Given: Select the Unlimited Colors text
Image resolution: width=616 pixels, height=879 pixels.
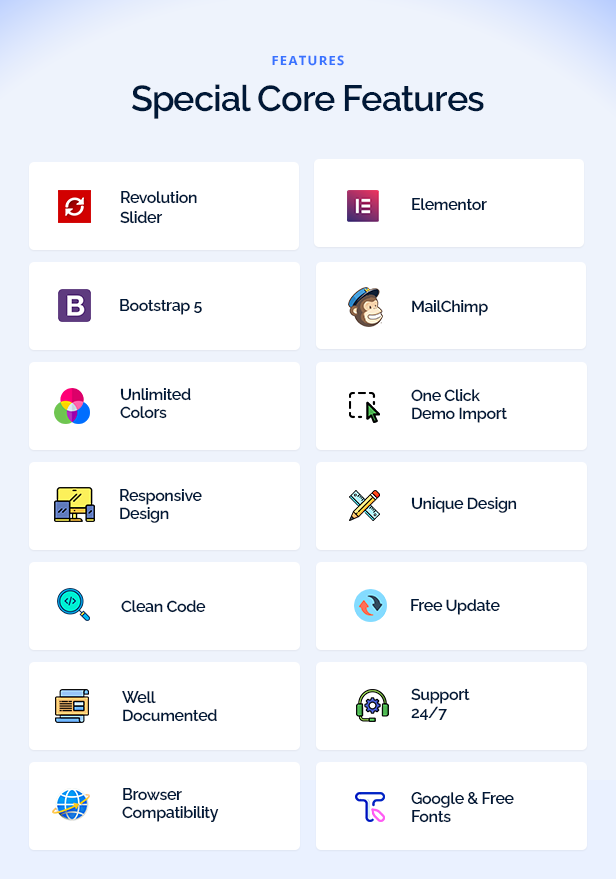Looking at the screenshot, I should tap(155, 404).
